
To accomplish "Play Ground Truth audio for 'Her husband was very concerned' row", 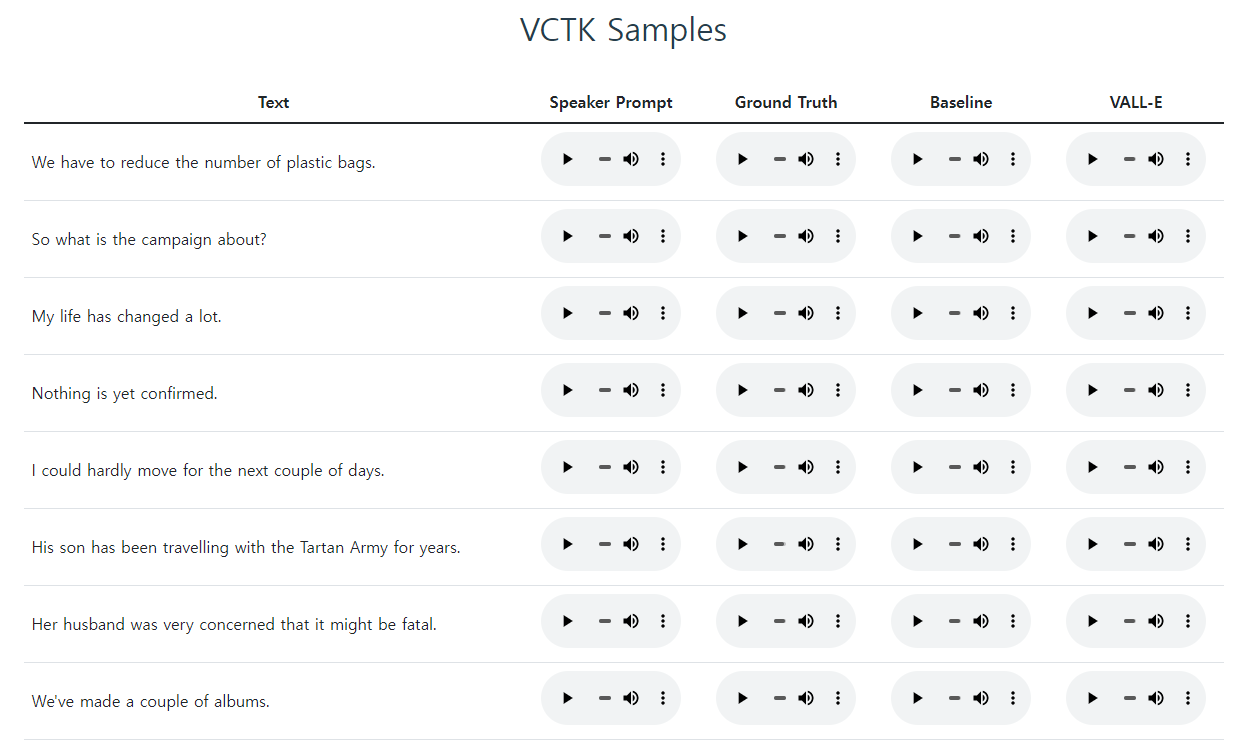I will coord(742,621).
